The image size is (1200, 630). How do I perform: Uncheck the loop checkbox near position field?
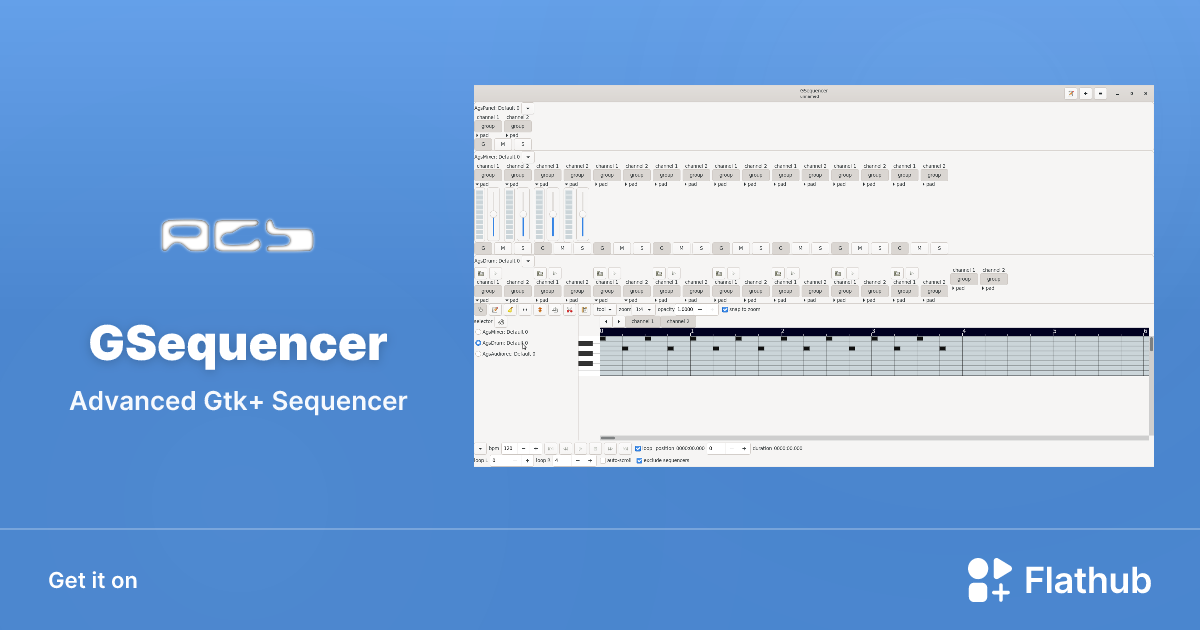pos(638,448)
